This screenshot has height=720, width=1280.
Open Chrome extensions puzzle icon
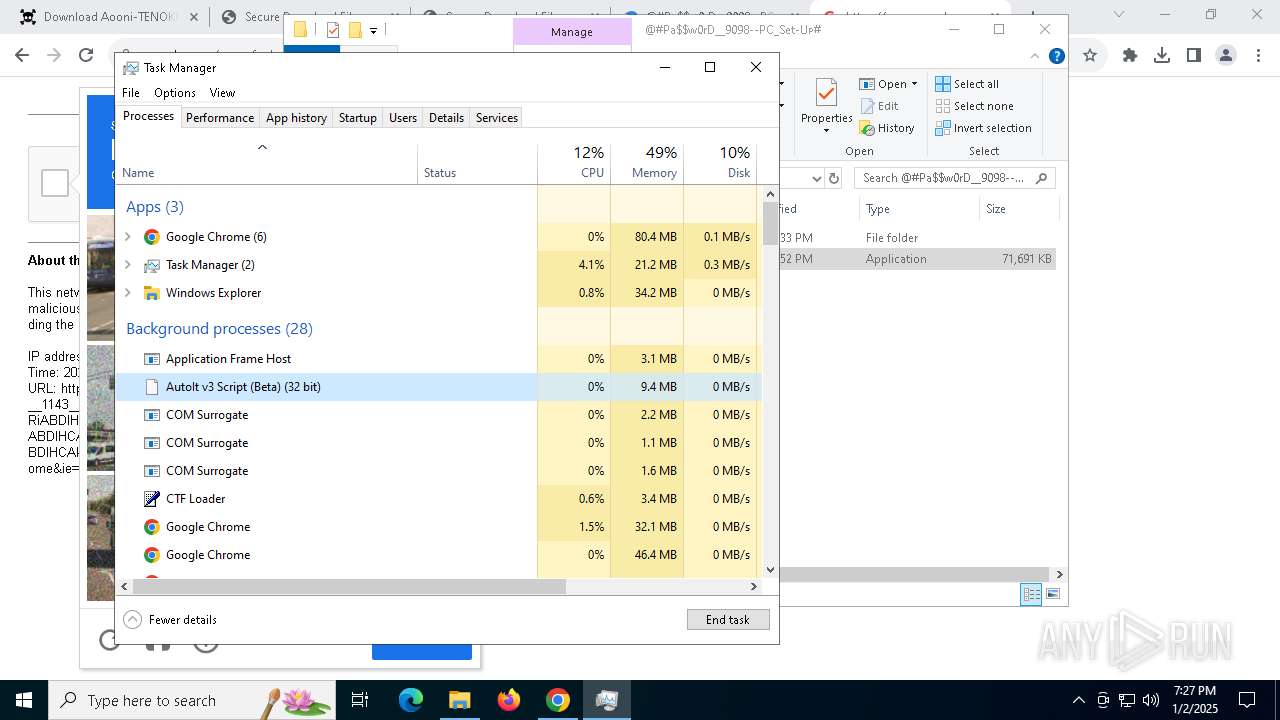pos(1130,56)
